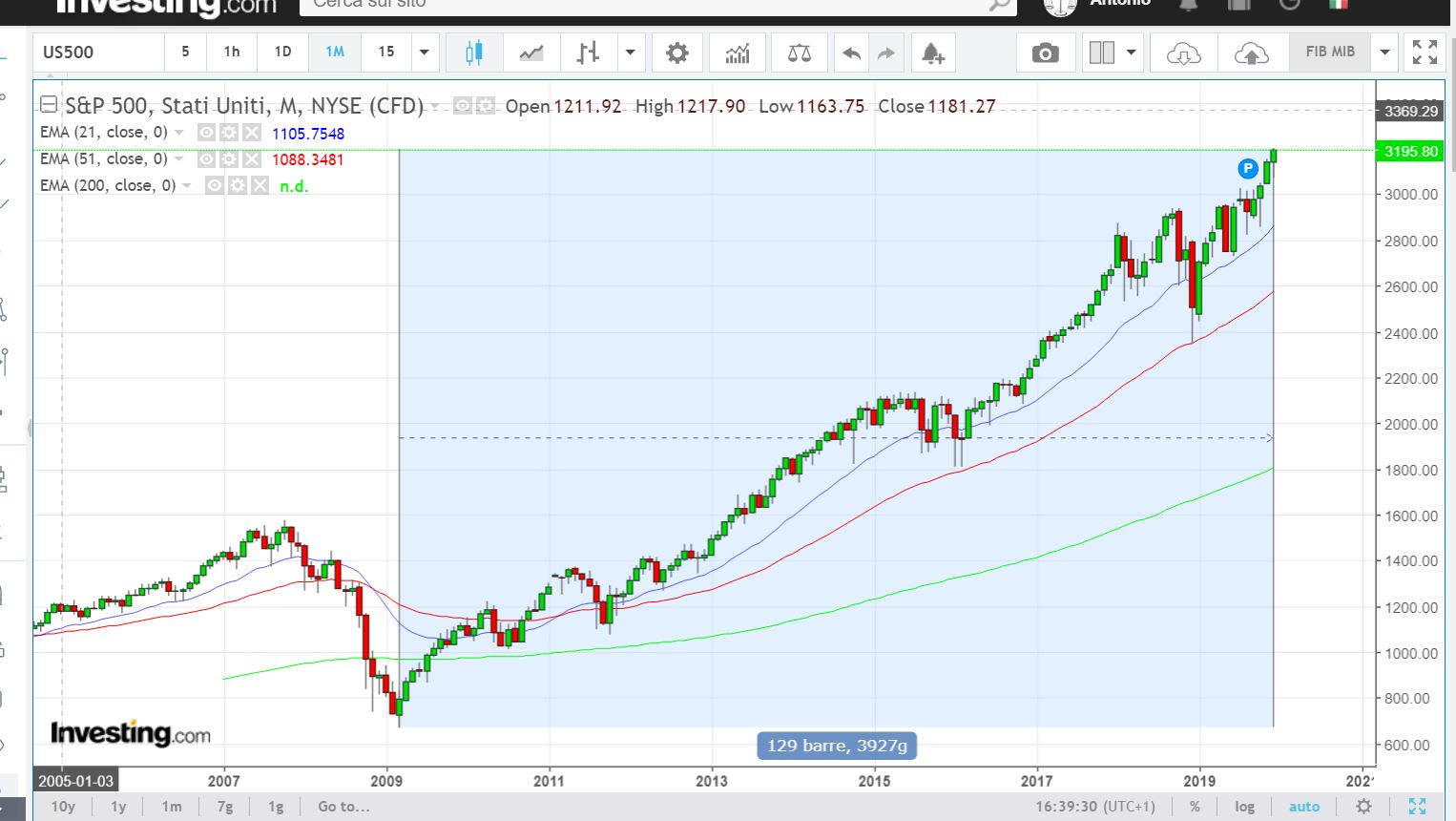
Task: Open S&P 500 series settings gear
Action: pos(485,106)
